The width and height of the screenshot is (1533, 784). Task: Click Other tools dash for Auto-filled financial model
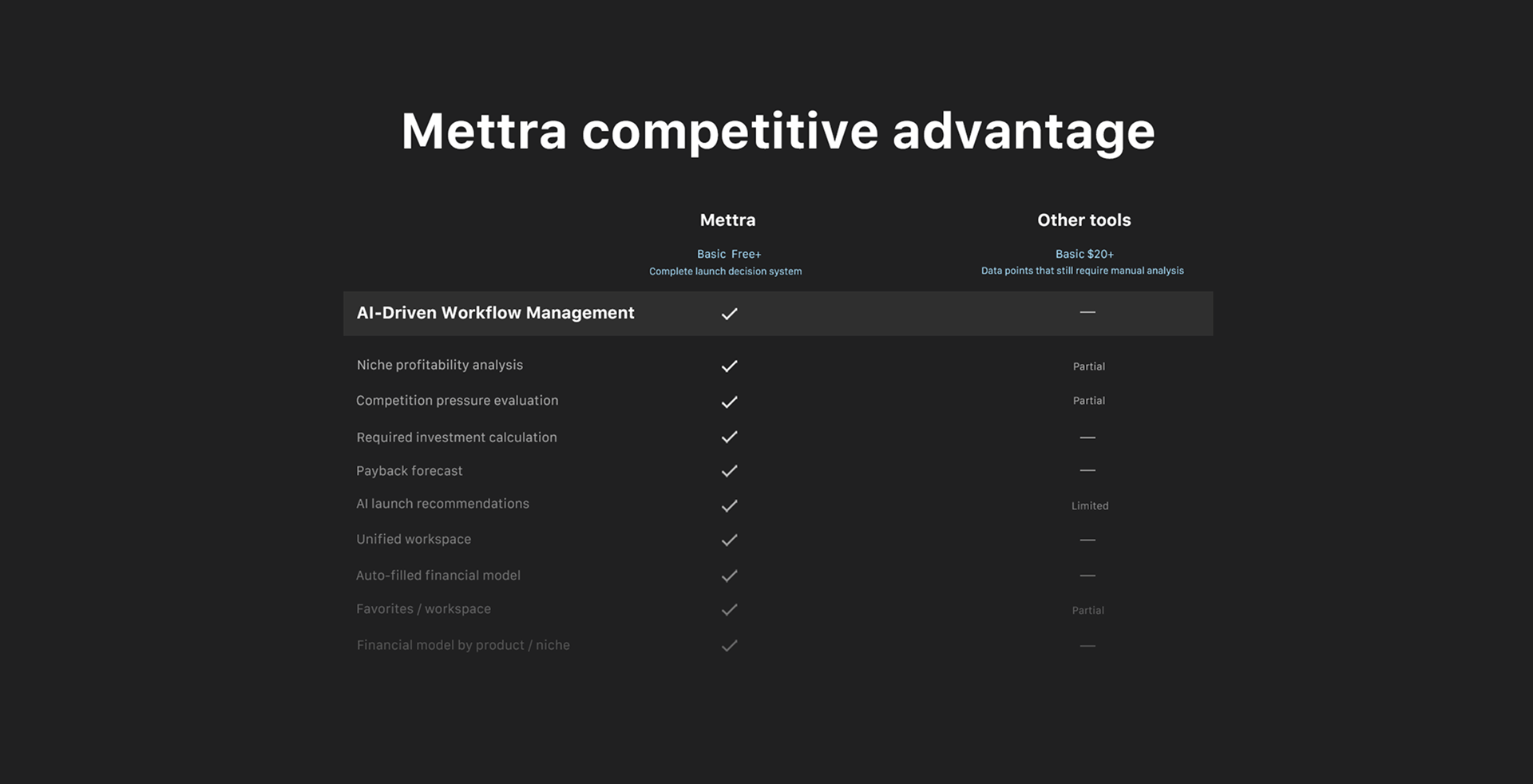(1087, 576)
